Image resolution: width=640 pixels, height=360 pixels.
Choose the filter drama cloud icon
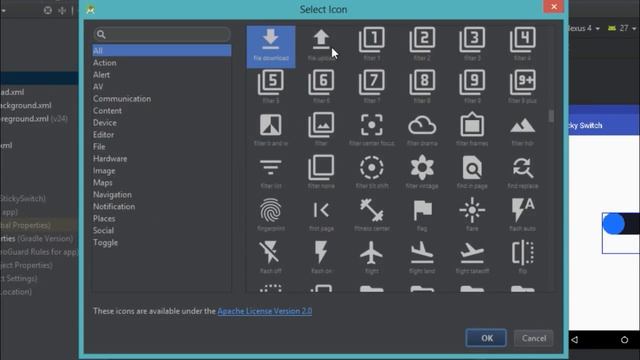422,125
